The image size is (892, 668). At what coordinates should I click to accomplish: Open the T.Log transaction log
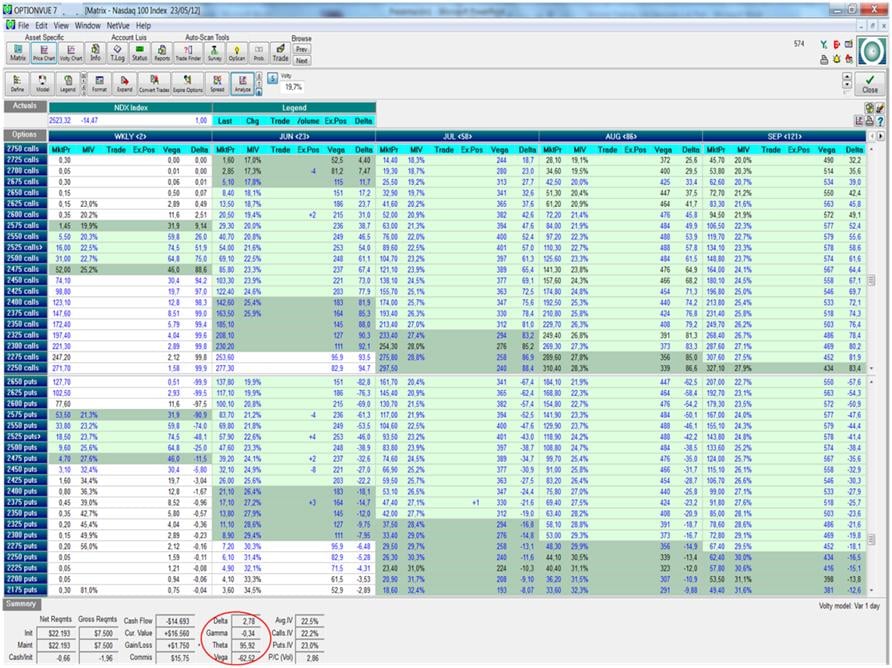(118, 52)
